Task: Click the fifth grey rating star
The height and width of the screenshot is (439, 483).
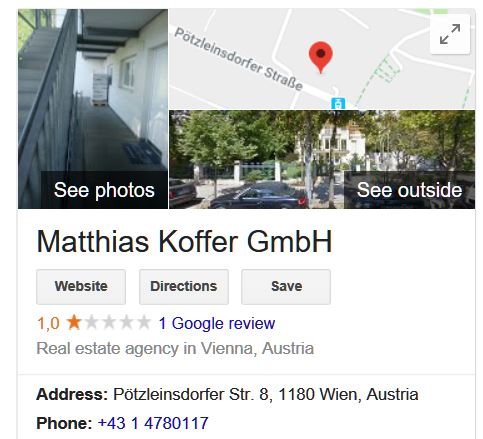Action: (x=144, y=323)
